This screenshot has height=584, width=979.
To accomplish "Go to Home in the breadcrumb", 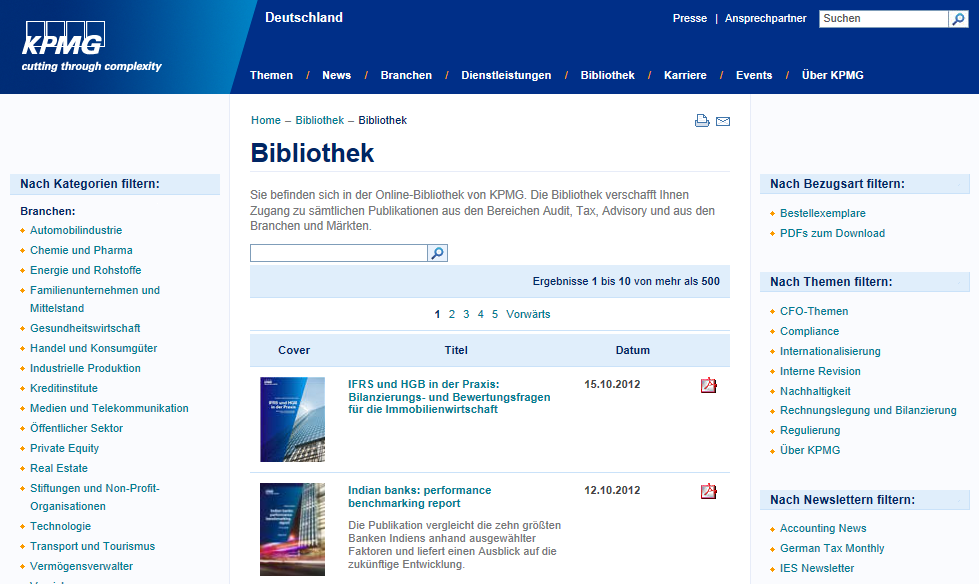I will (265, 121).
